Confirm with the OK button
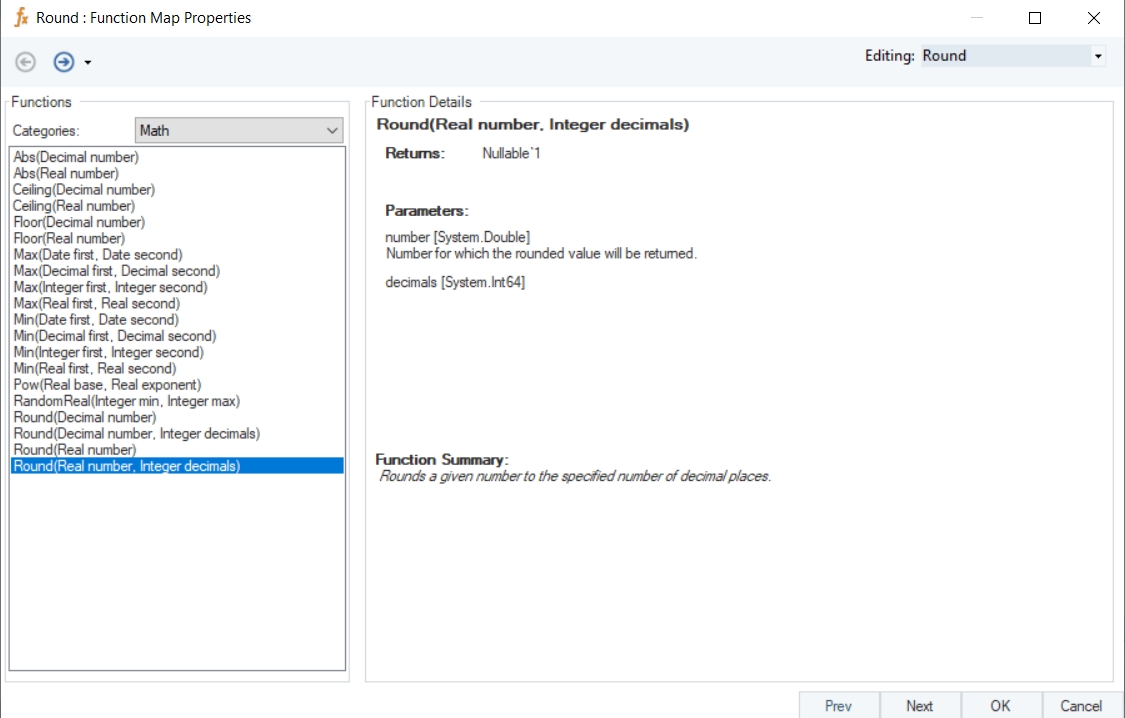 click(1001, 705)
